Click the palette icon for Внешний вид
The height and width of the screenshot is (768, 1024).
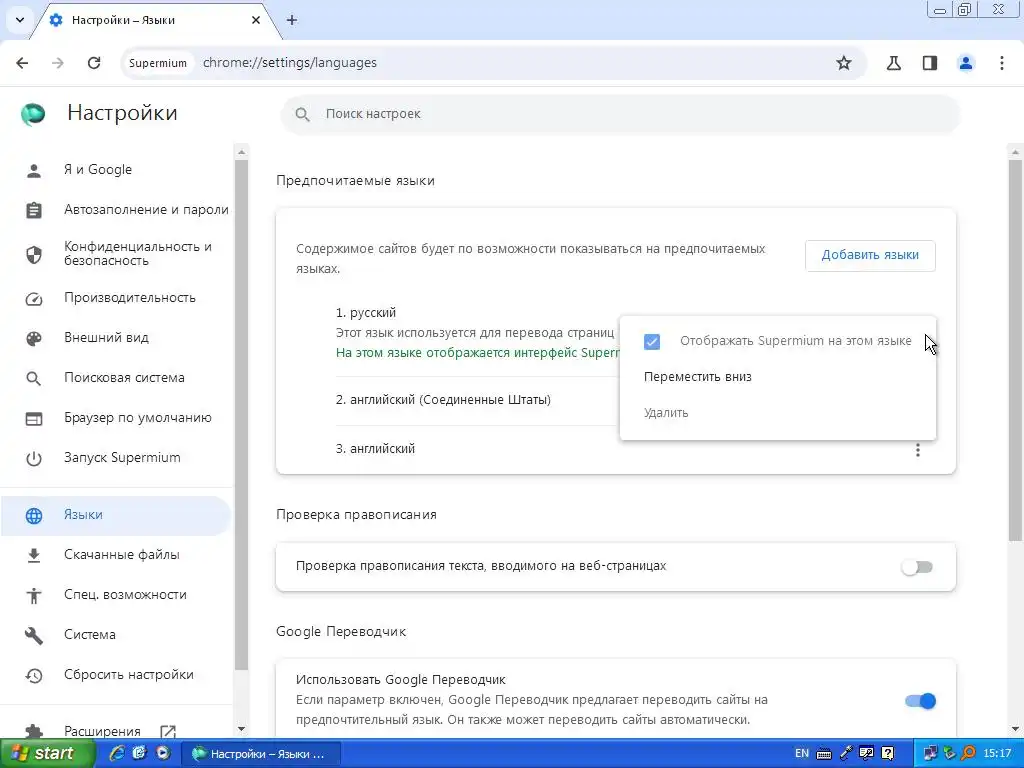pos(33,338)
